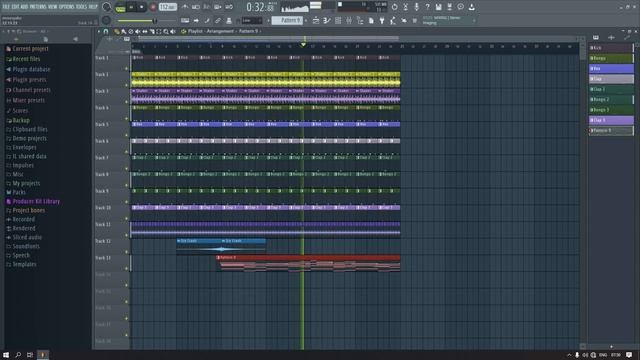
Task: Select Bongo 3 pattern in picker panel
Action: (x=611, y=110)
